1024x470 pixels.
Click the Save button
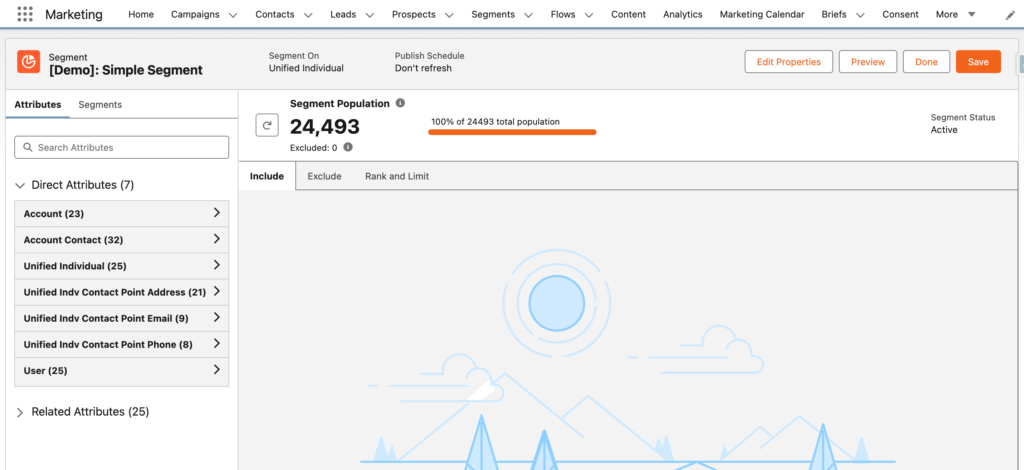point(977,62)
